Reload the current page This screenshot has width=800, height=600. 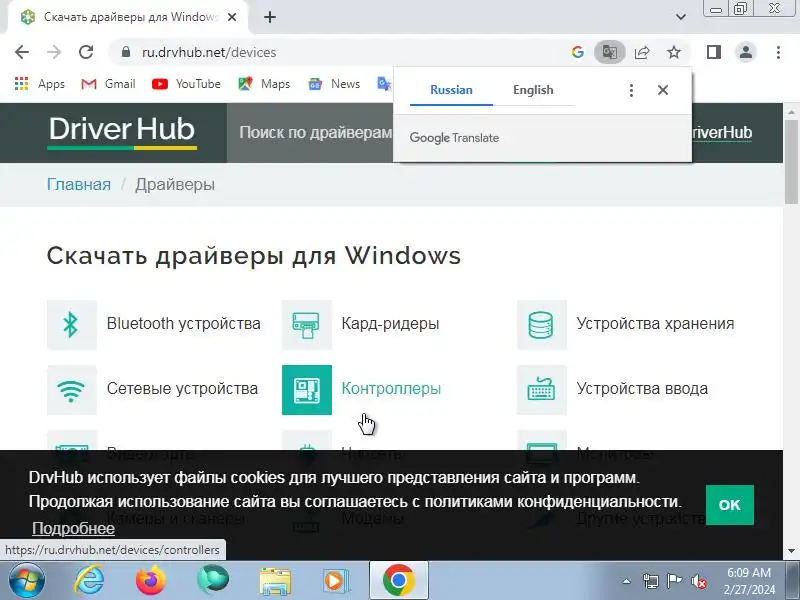[x=86, y=52]
